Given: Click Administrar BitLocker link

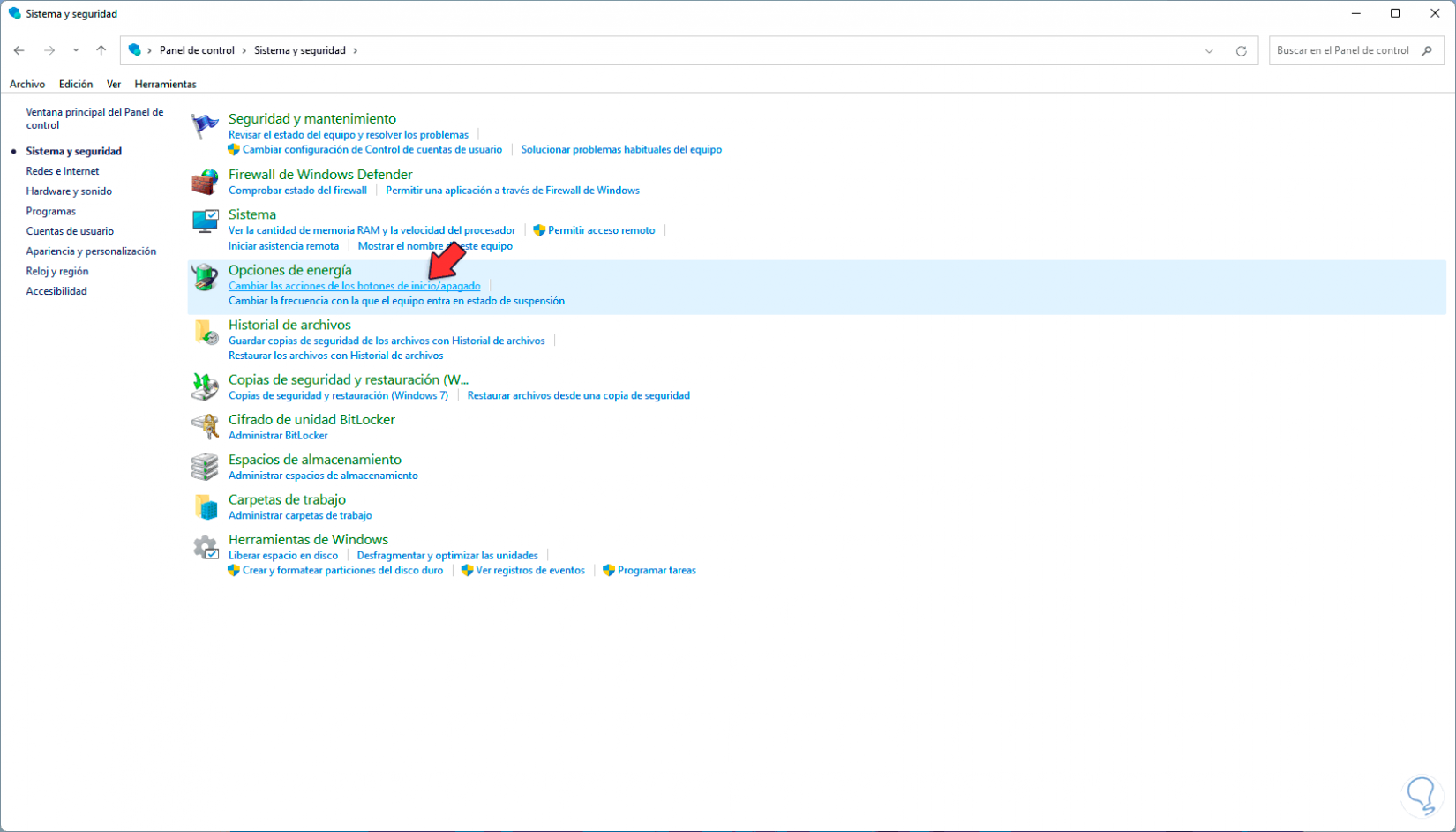Looking at the screenshot, I should pos(278,436).
